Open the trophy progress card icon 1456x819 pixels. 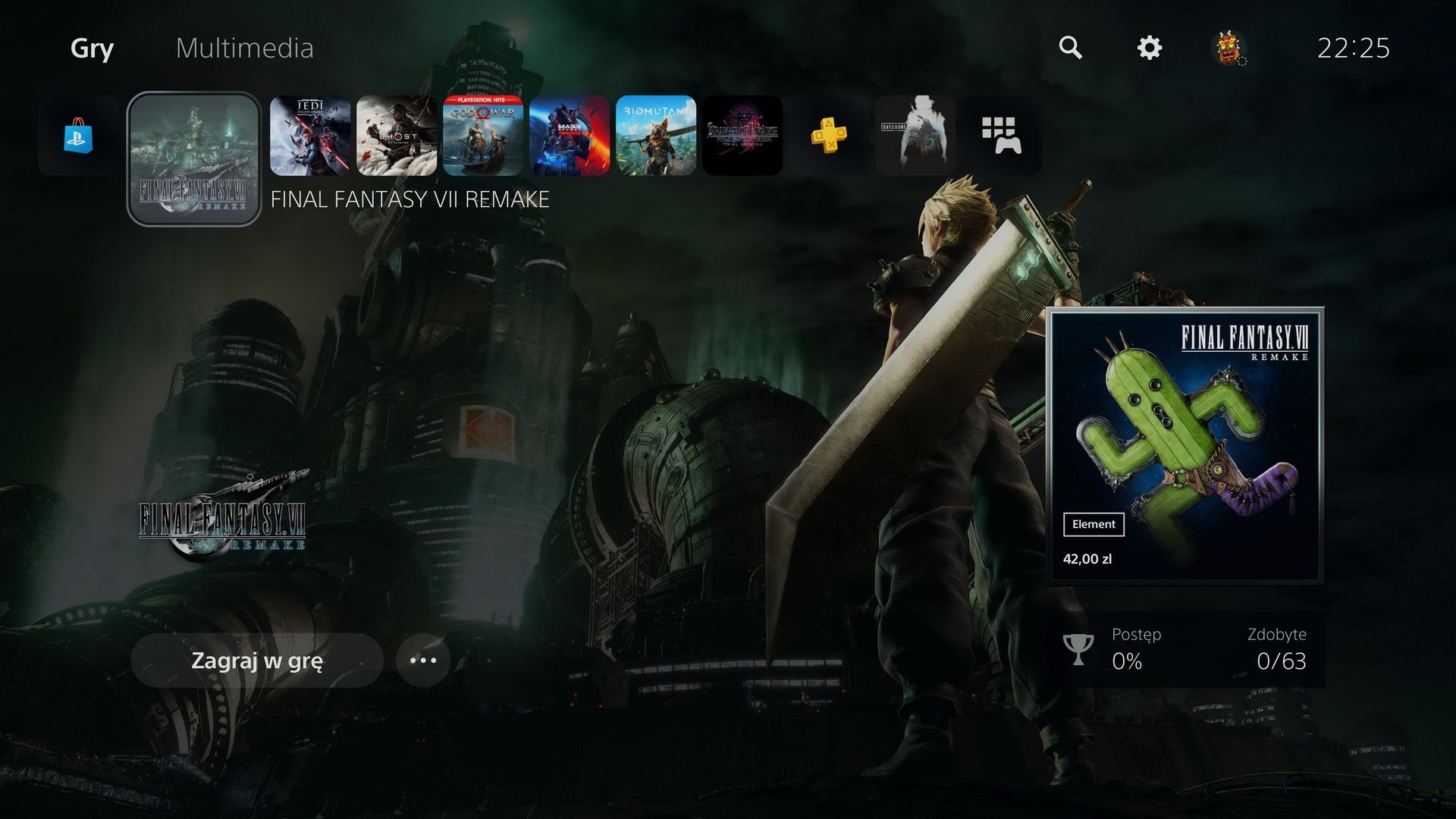tap(1078, 650)
